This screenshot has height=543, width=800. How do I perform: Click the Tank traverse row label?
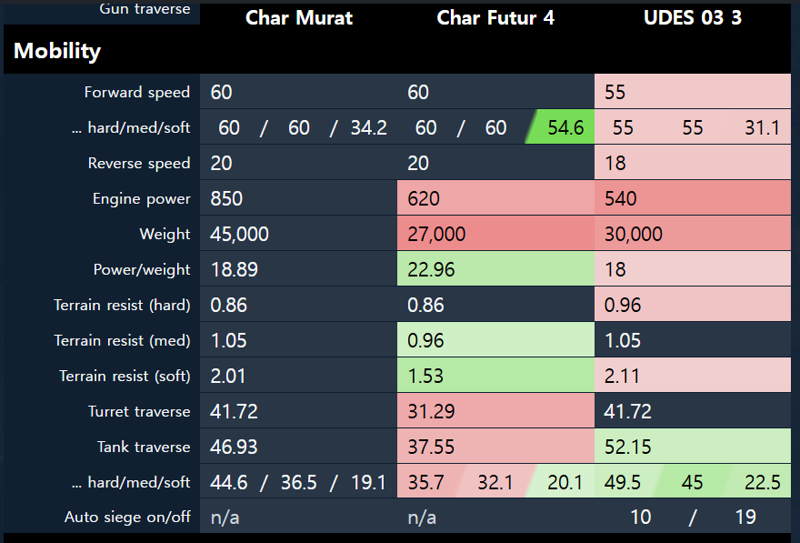coord(143,447)
